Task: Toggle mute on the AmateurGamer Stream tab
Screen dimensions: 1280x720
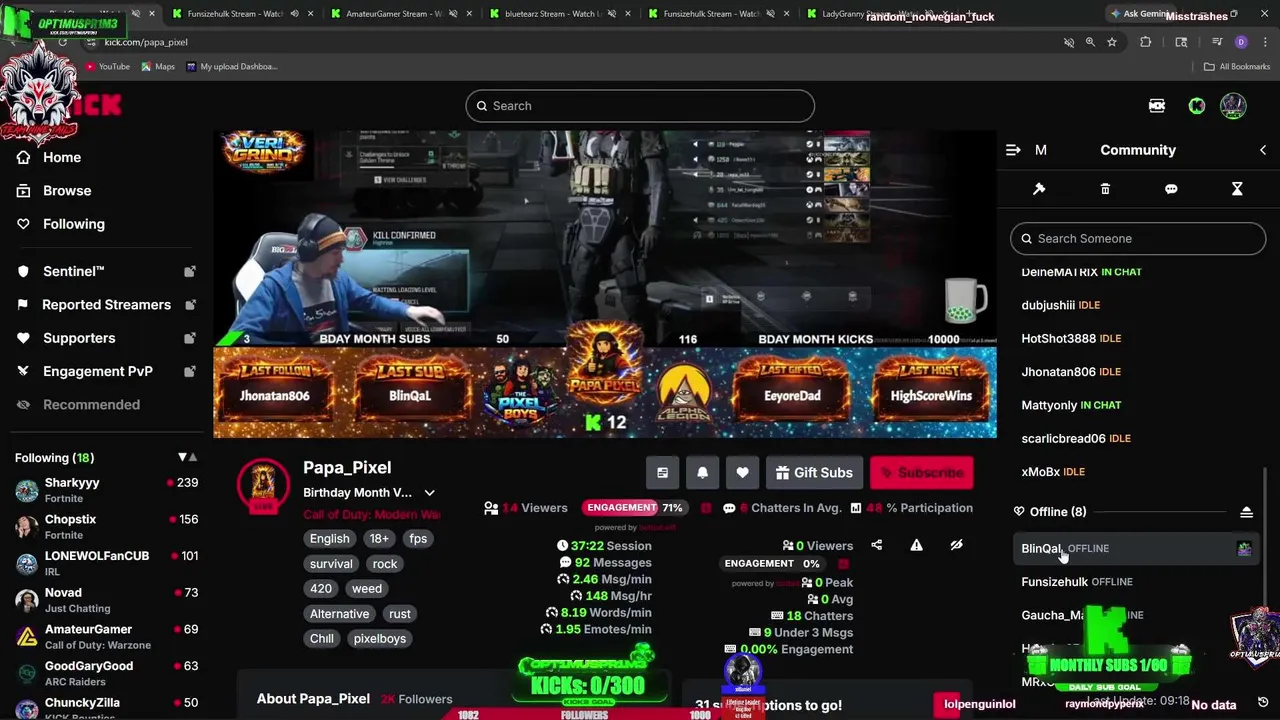Action: coord(453,14)
